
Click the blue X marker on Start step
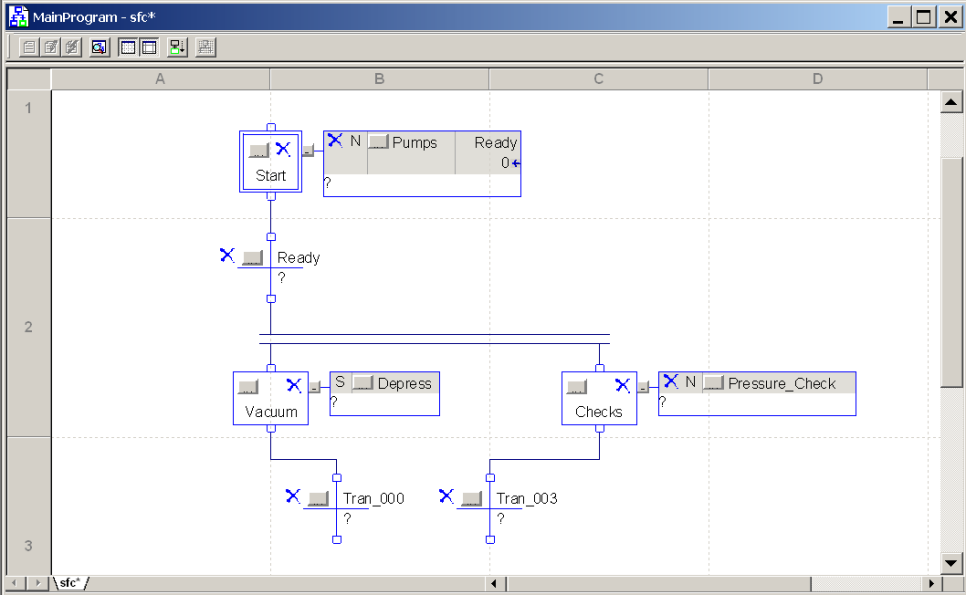click(283, 148)
